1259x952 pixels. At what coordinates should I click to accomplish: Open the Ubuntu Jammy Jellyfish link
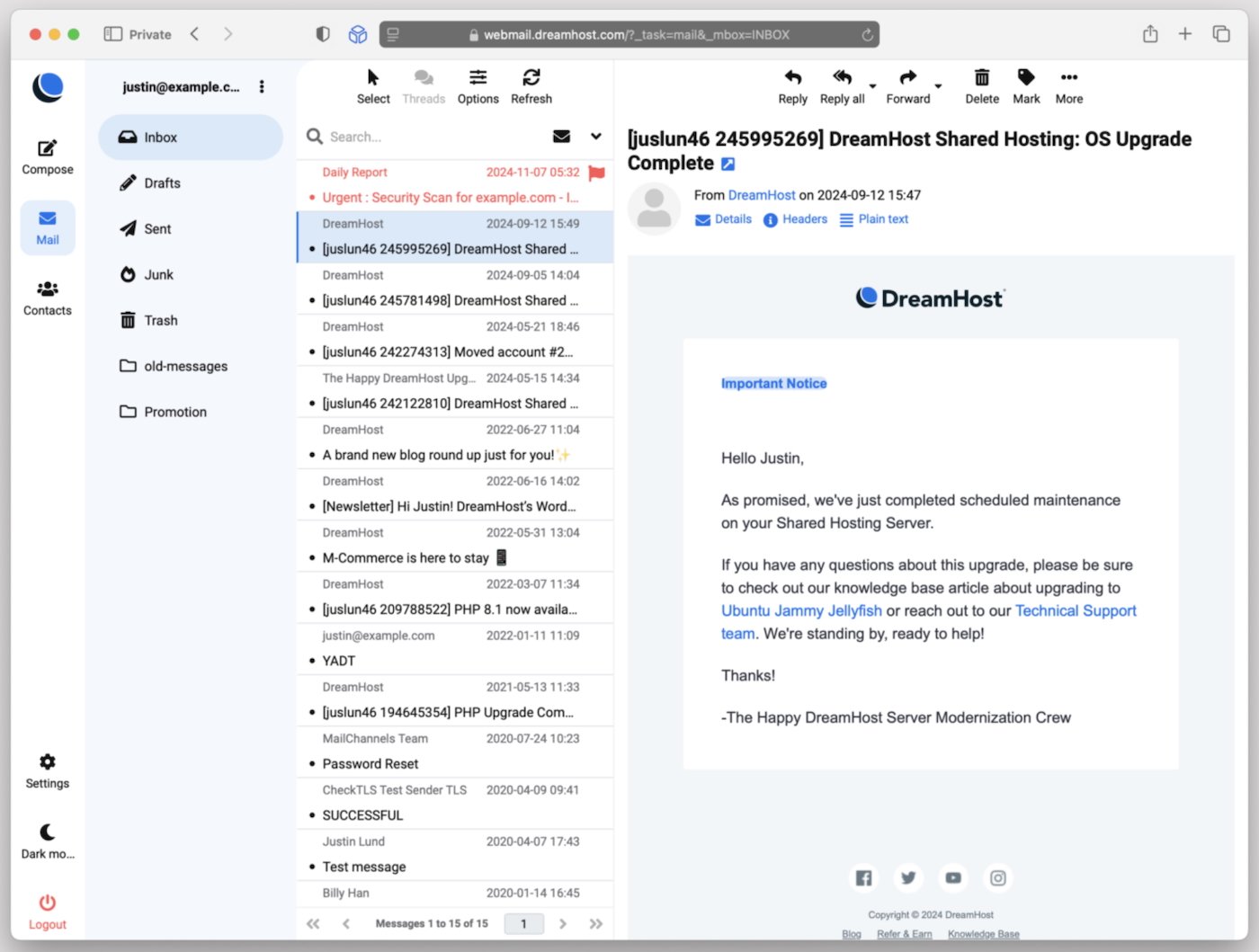coord(800,610)
